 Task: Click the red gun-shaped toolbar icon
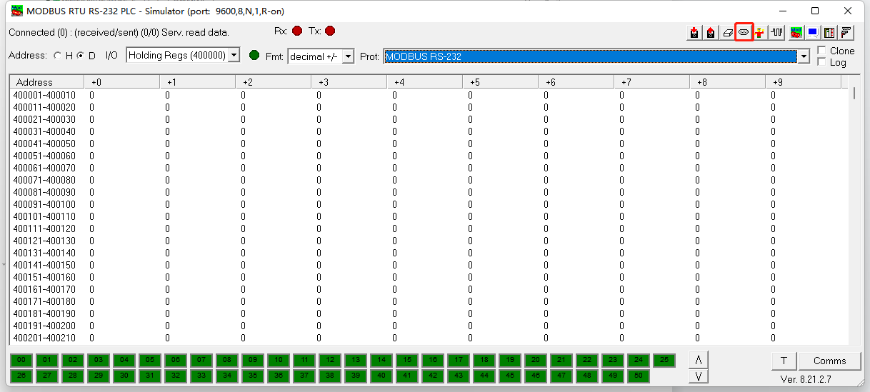pyautogui.click(x=846, y=33)
